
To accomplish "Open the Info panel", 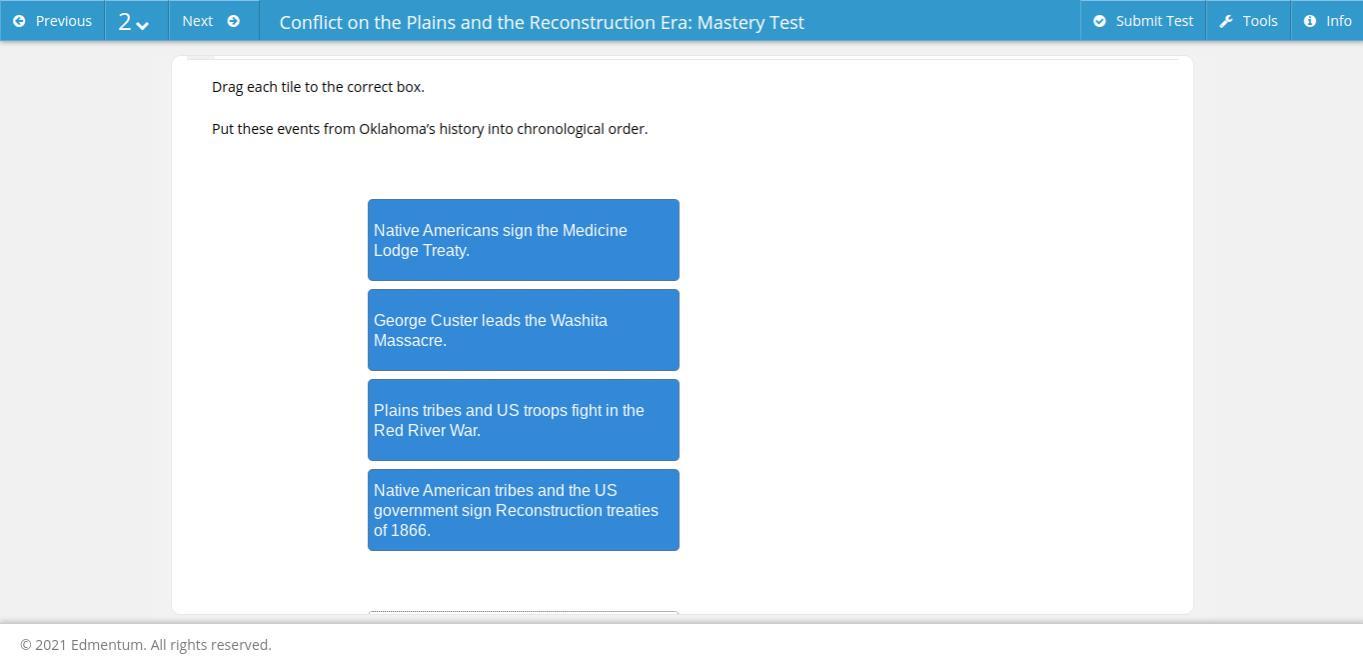I will 1327,21.
